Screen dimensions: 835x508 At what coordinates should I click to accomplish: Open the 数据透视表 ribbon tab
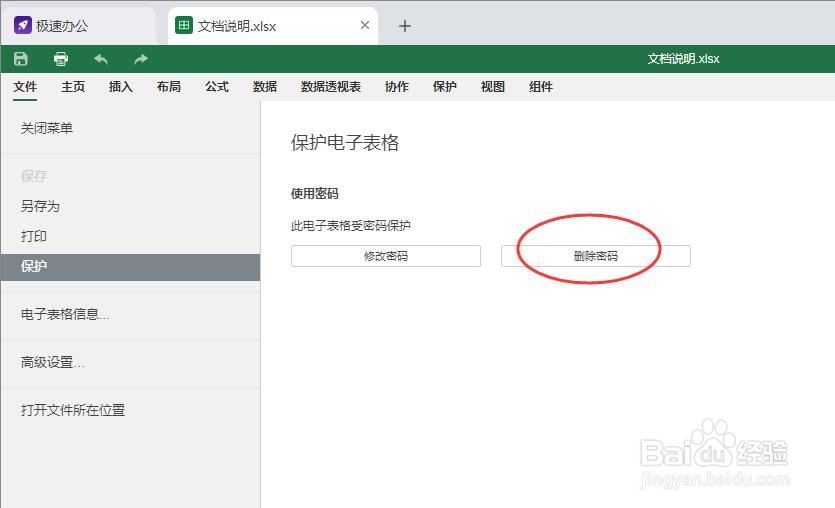331,86
